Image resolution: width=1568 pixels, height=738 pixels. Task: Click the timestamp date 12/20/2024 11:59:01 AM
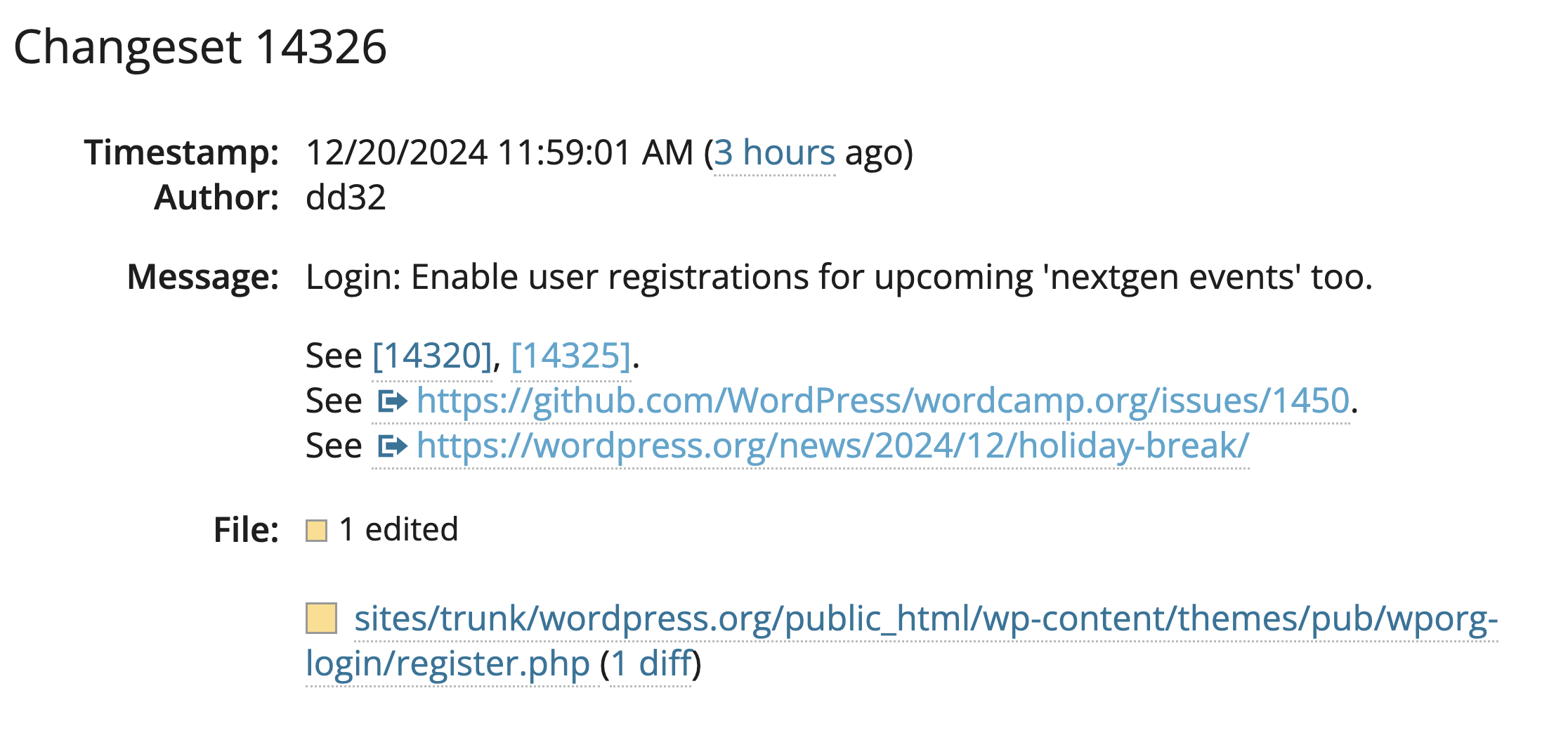tap(499, 153)
